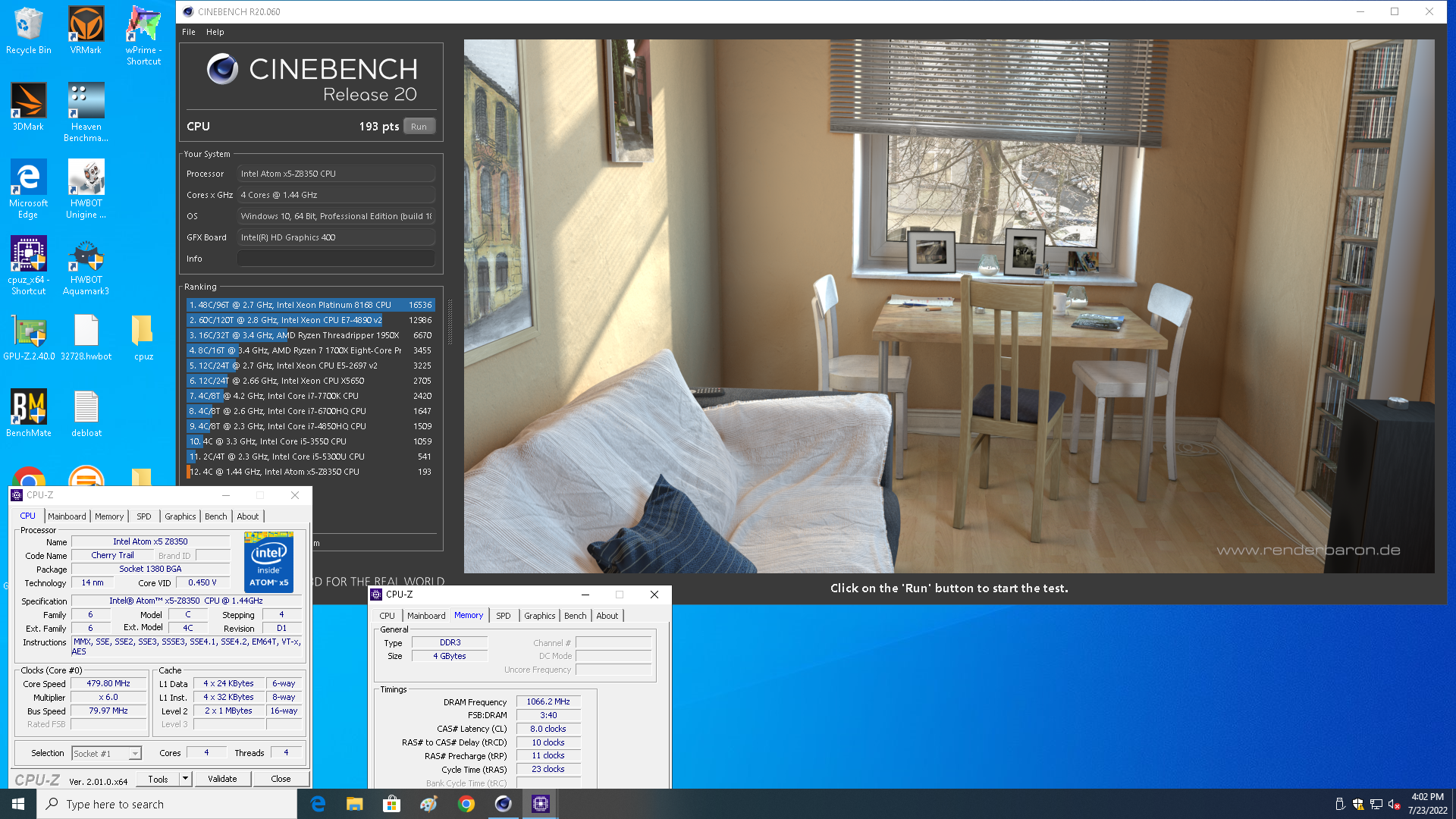Switch to Cinebench taskbar icon
This screenshot has width=1456, height=819.
[503, 804]
